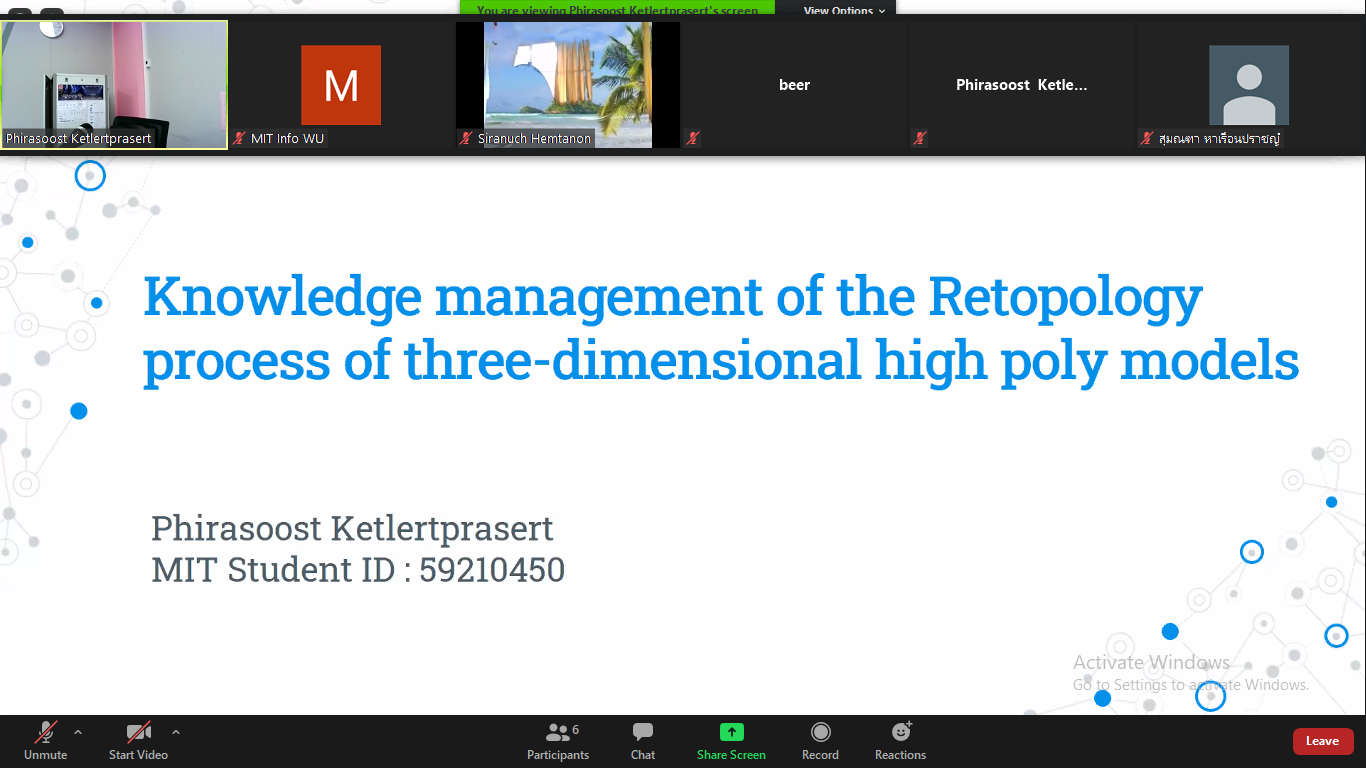Click the grey default avatar of the Thai-named participant
This screenshot has width=1366, height=768.
tap(1248, 85)
